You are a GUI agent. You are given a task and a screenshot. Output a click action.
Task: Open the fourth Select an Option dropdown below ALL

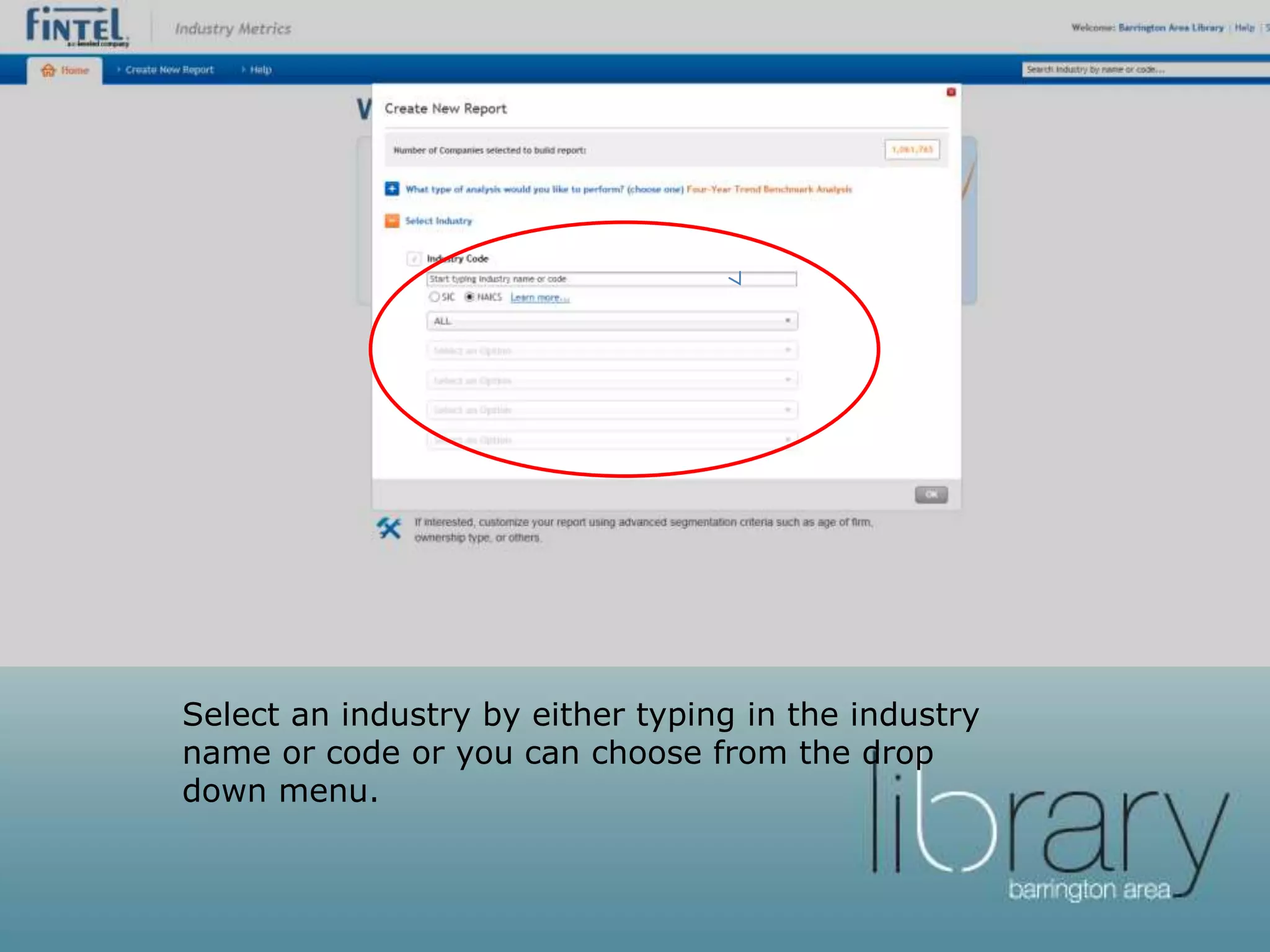612,439
